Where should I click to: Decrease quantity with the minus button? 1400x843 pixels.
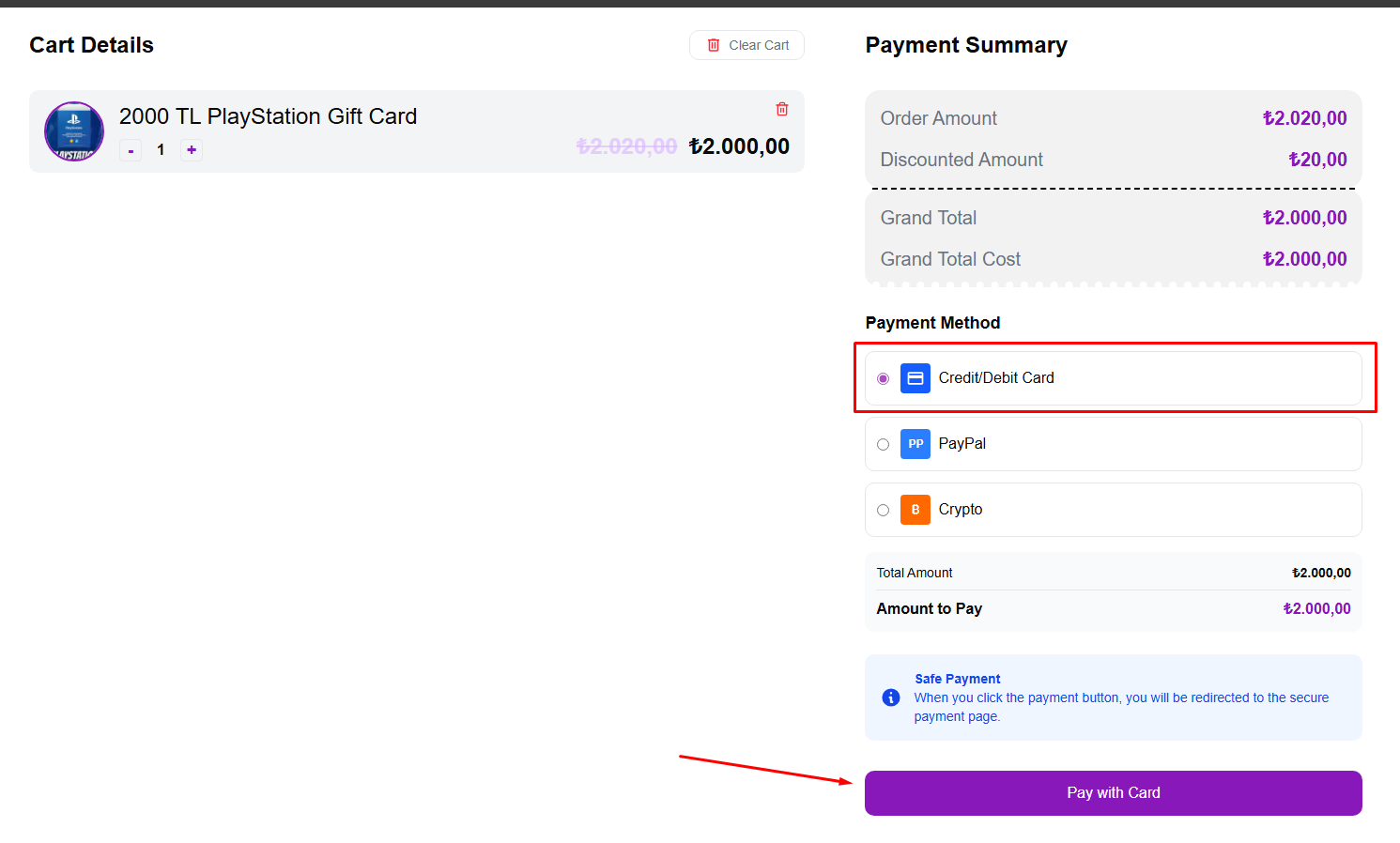point(131,150)
